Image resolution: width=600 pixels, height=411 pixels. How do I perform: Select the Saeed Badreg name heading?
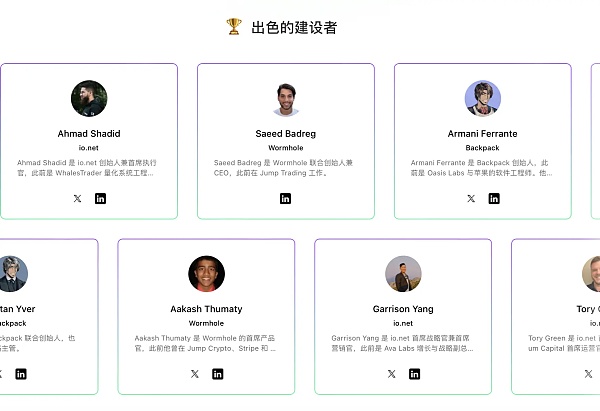(286, 133)
